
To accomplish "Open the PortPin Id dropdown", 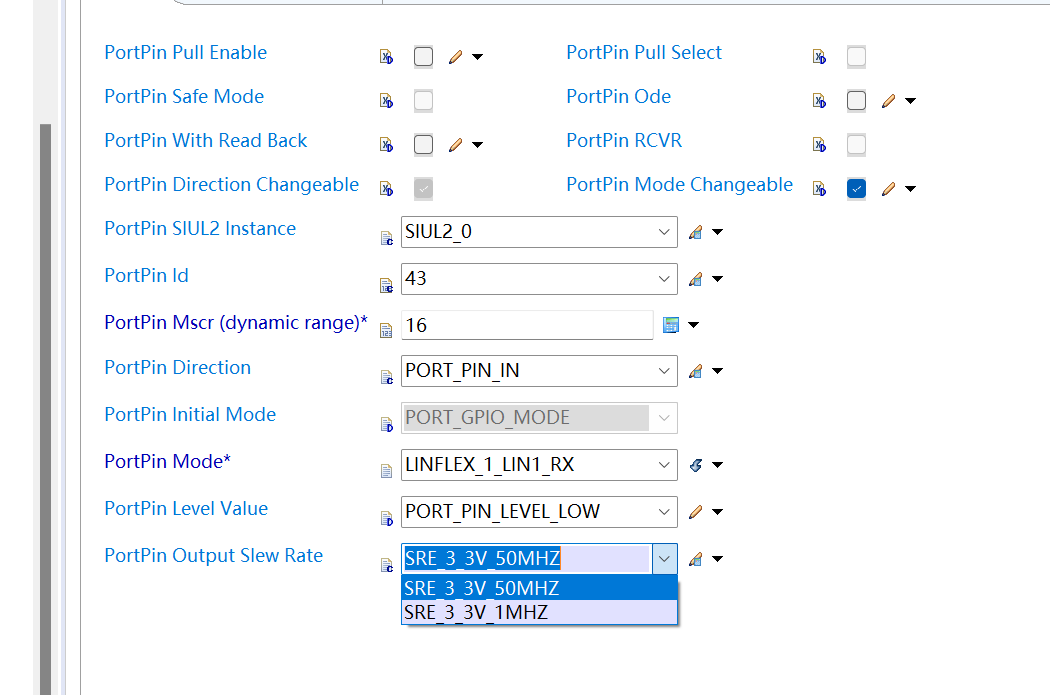I will 665,279.
